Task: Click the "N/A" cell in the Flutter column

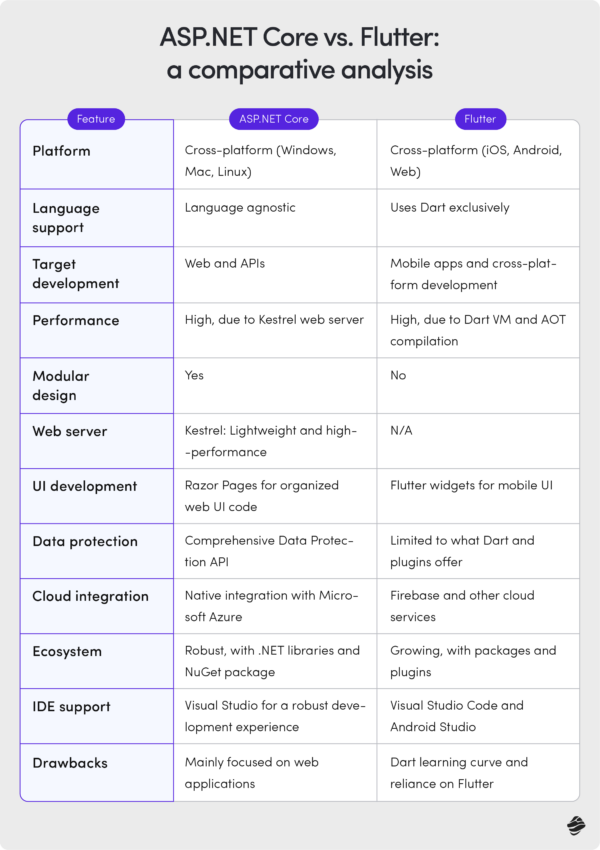Action: pyautogui.click(x=402, y=431)
